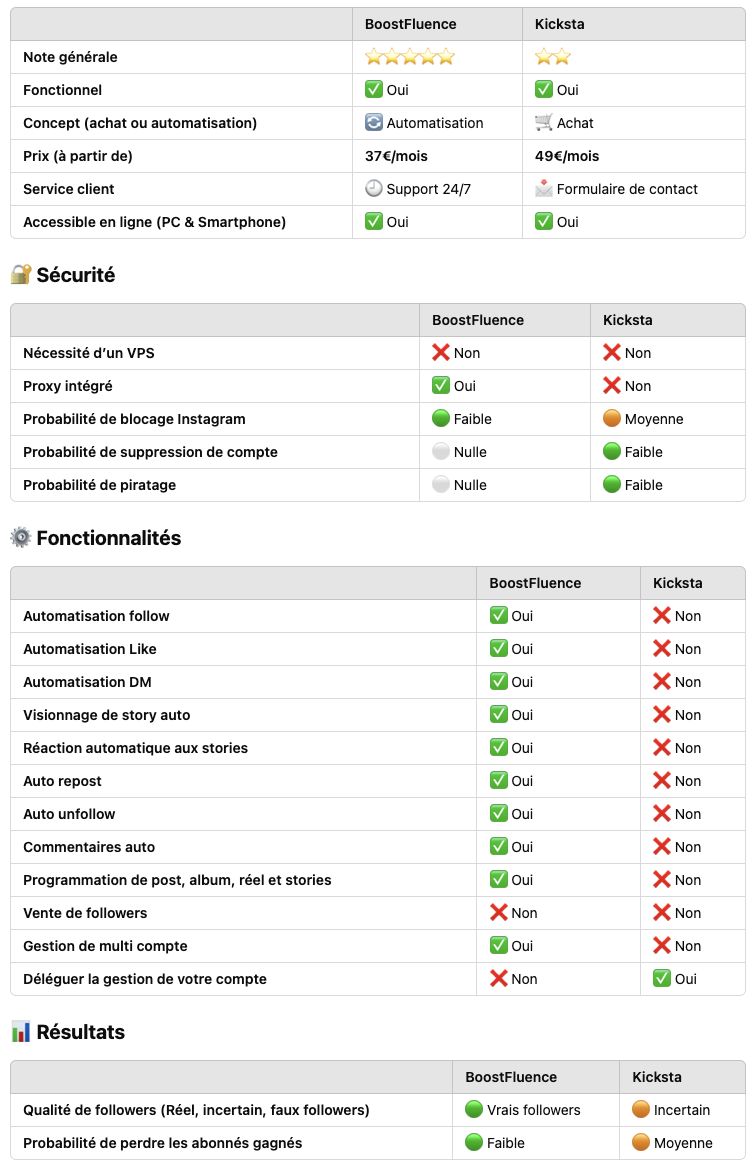The width and height of the screenshot is (752, 1172).
Task: Click the clock icon for Support 24/7
Action: (x=374, y=188)
